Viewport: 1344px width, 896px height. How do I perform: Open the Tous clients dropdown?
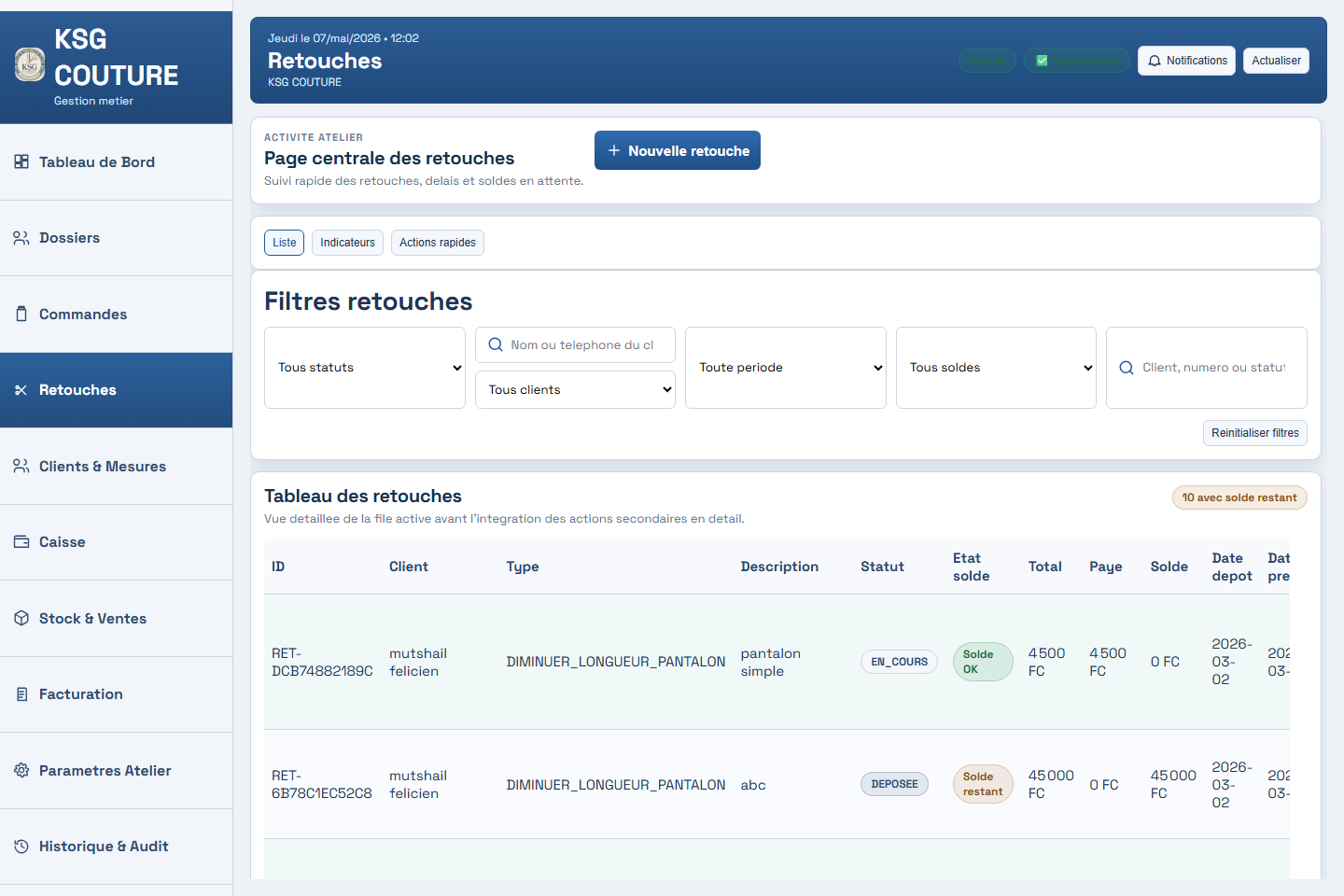576,390
